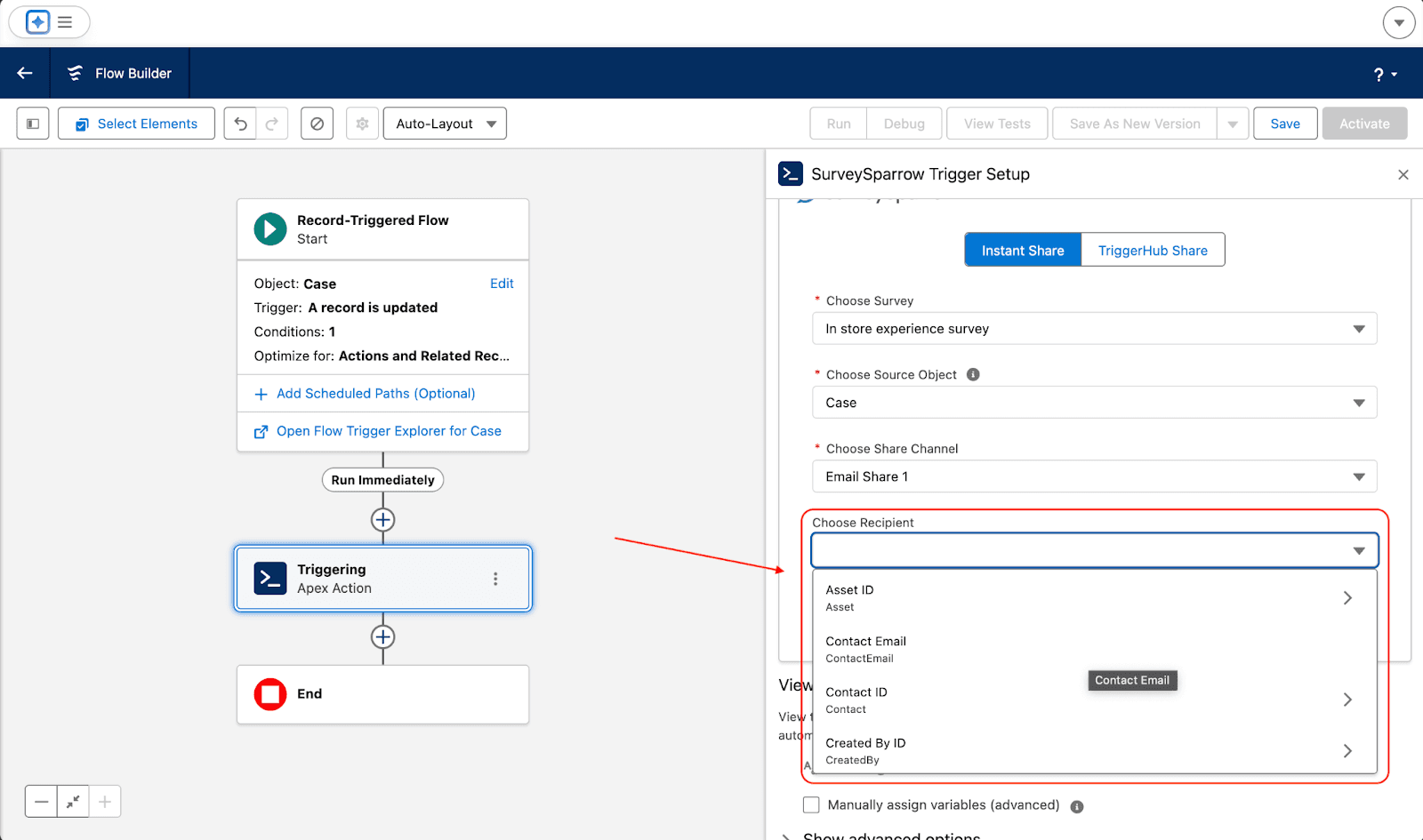Select Contact Email from recipient list
This screenshot has height=840, width=1423.
point(865,649)
